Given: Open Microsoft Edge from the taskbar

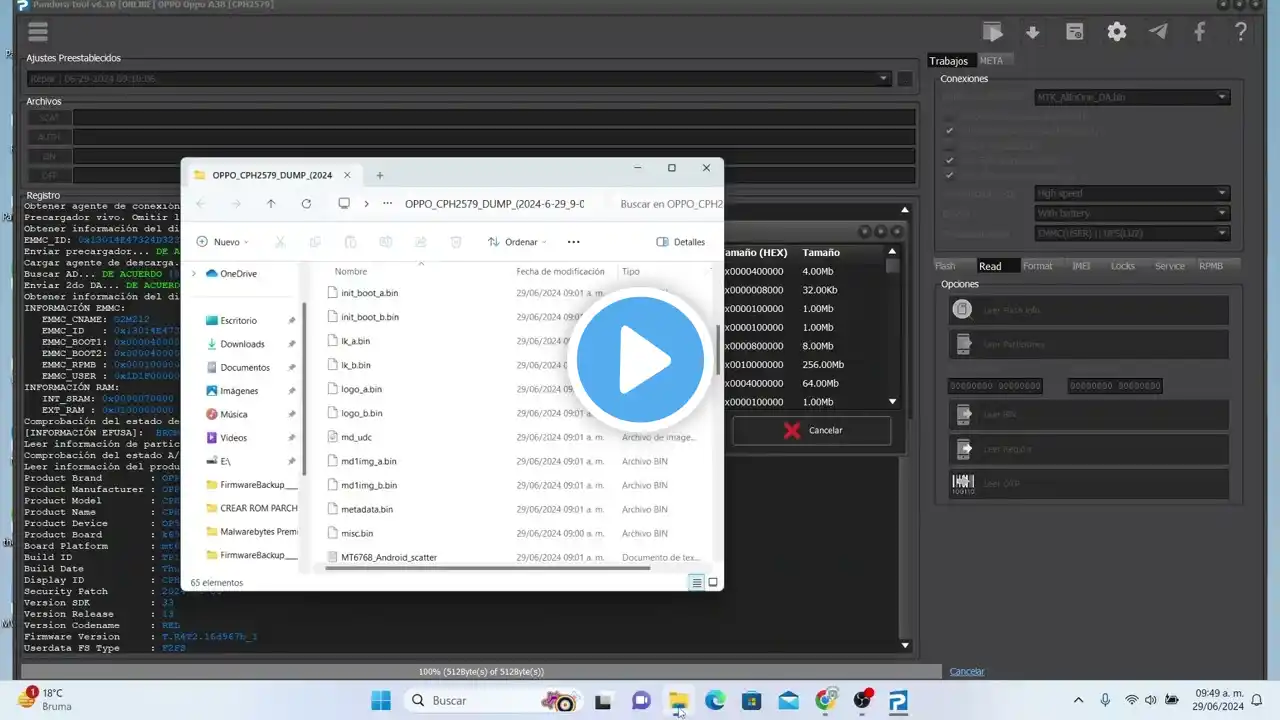Looking at the screenshot, I should tap(715, 701).
